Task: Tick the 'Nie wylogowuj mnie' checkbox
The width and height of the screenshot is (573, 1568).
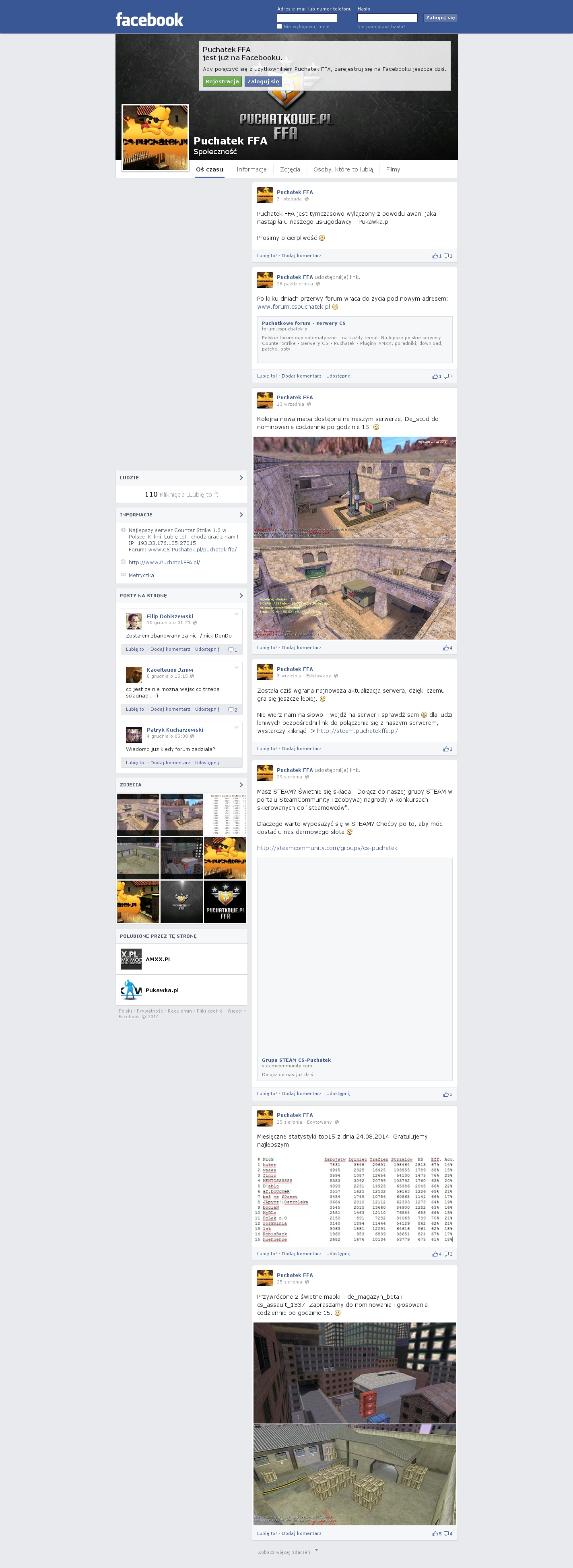Action: point(280,27)
